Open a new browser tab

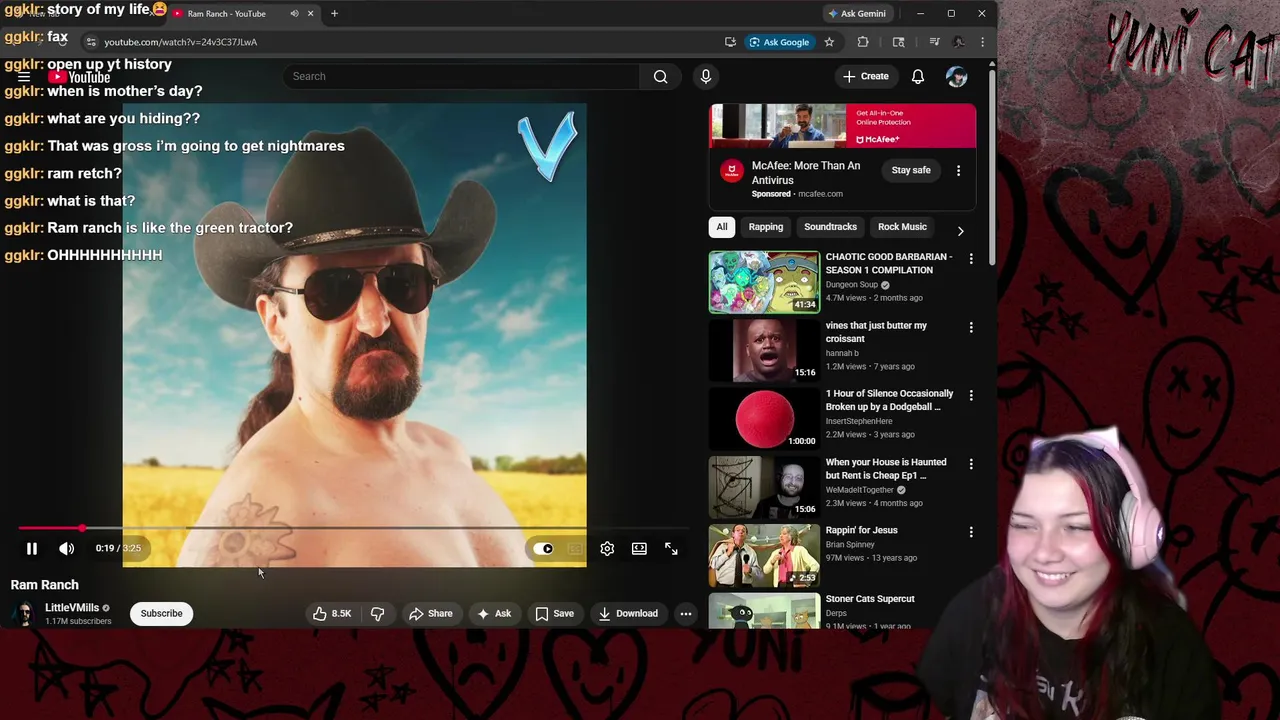coord(334,14)
